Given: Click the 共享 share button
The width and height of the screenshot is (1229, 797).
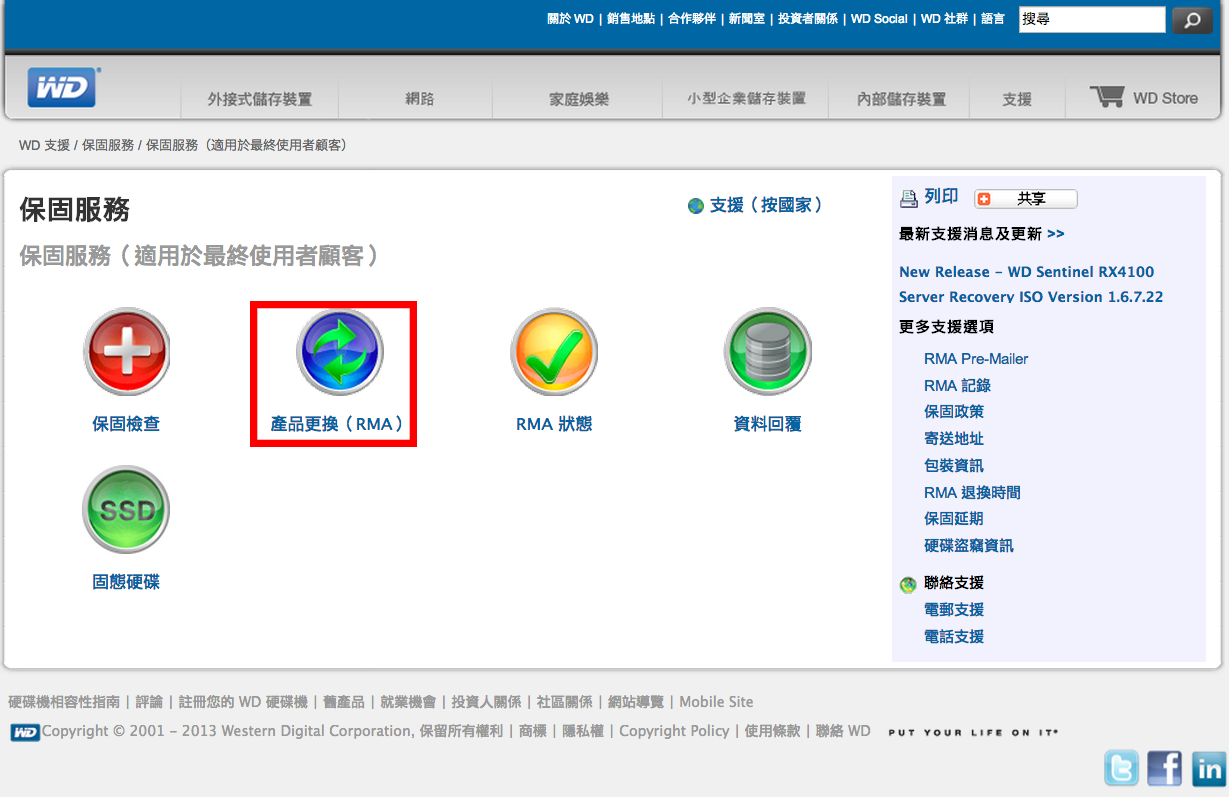Looking at the screenshot, I should click(x=1026, y=199).
